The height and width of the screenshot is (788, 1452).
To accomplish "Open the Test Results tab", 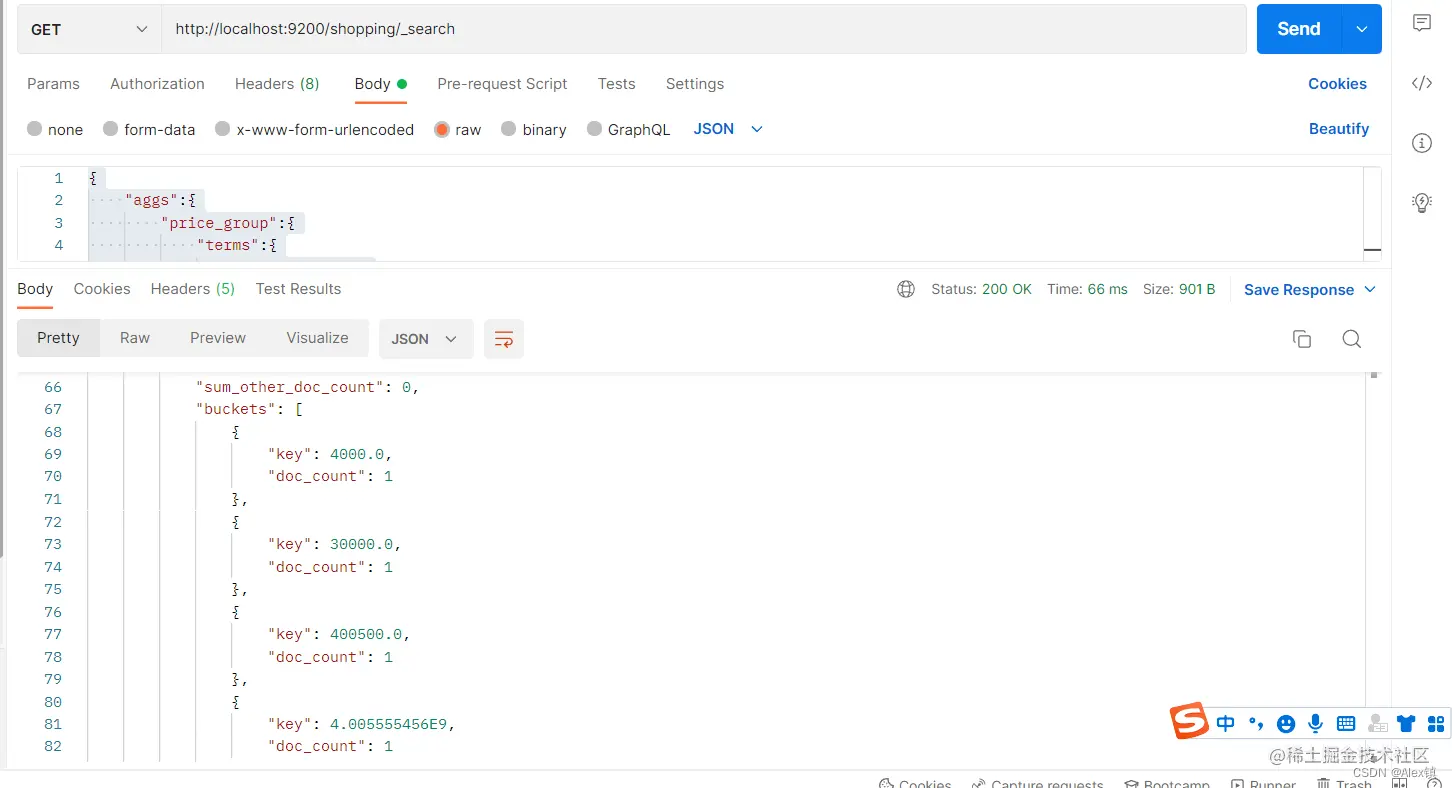I will pyautogui.click(x=298, y=289).
